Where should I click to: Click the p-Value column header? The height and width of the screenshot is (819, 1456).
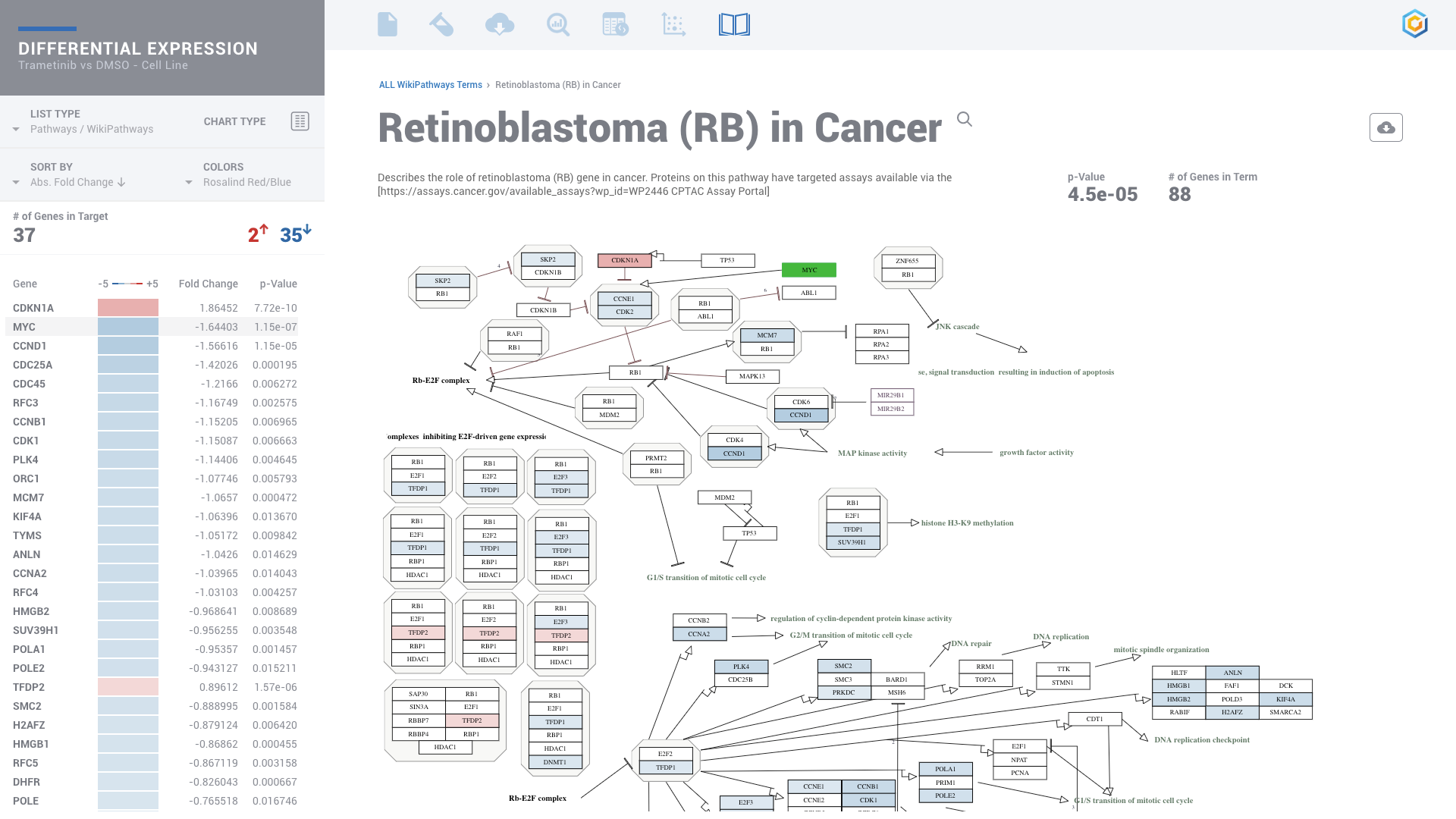(278, 284)
